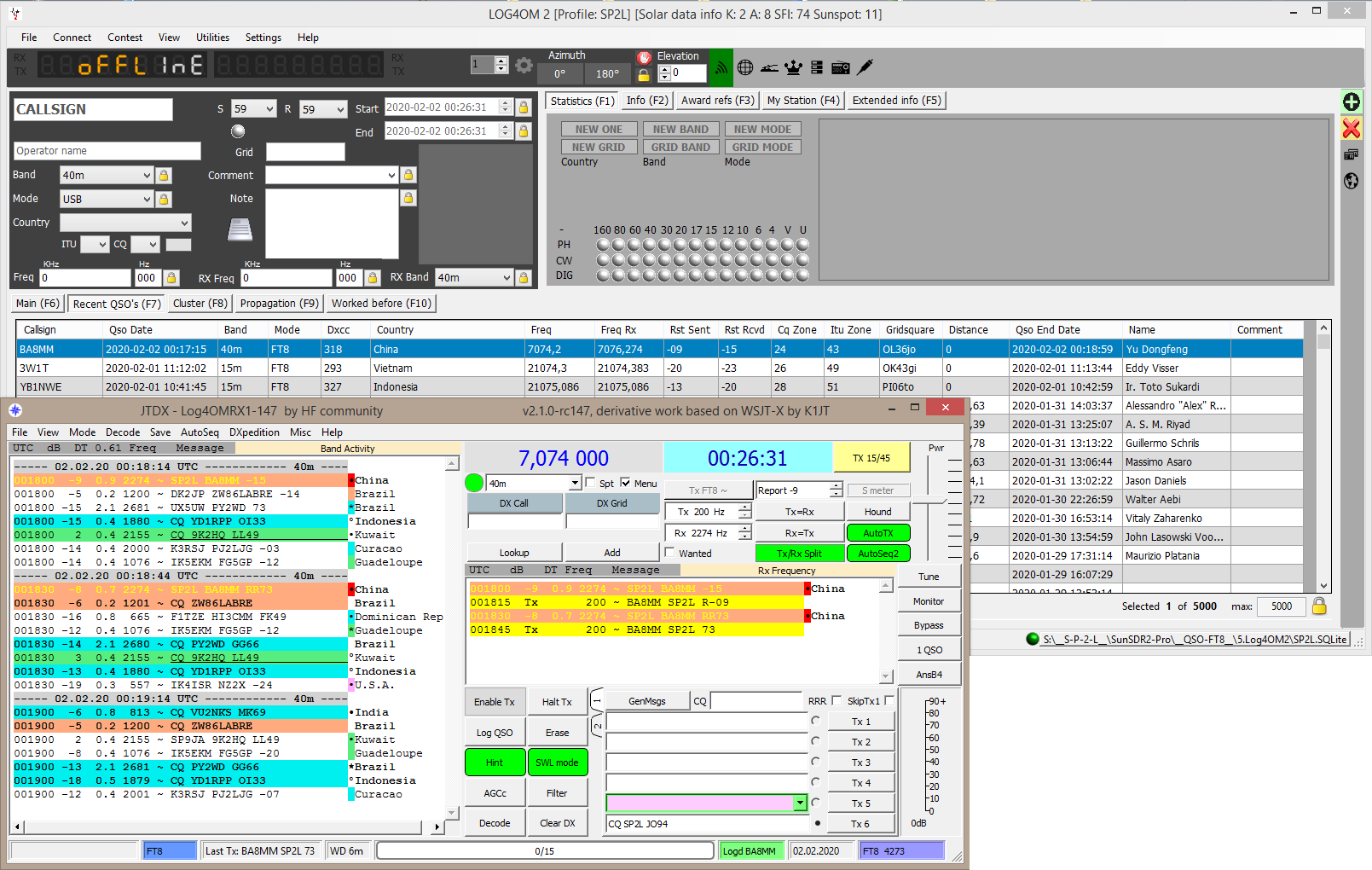Click the red X clear-QSO icon
Image resolution: width=1372 pixels, height=870 pixels.
pos(1352,128)
